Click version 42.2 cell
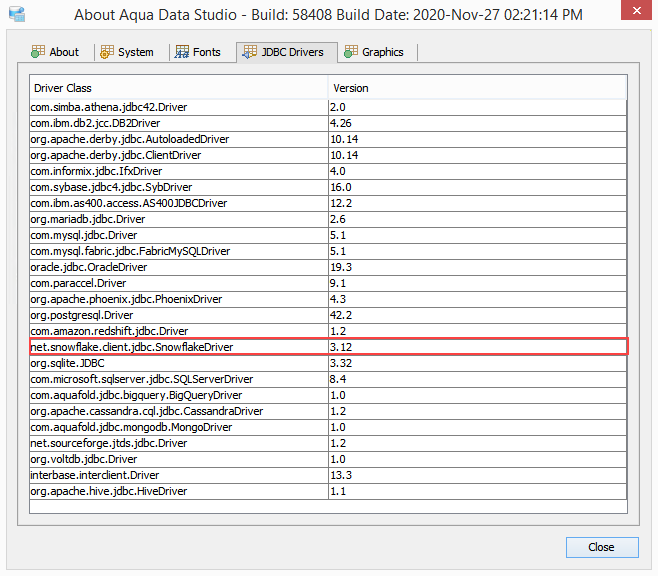This screenshot has height=576, width=658. coord(478,315)
